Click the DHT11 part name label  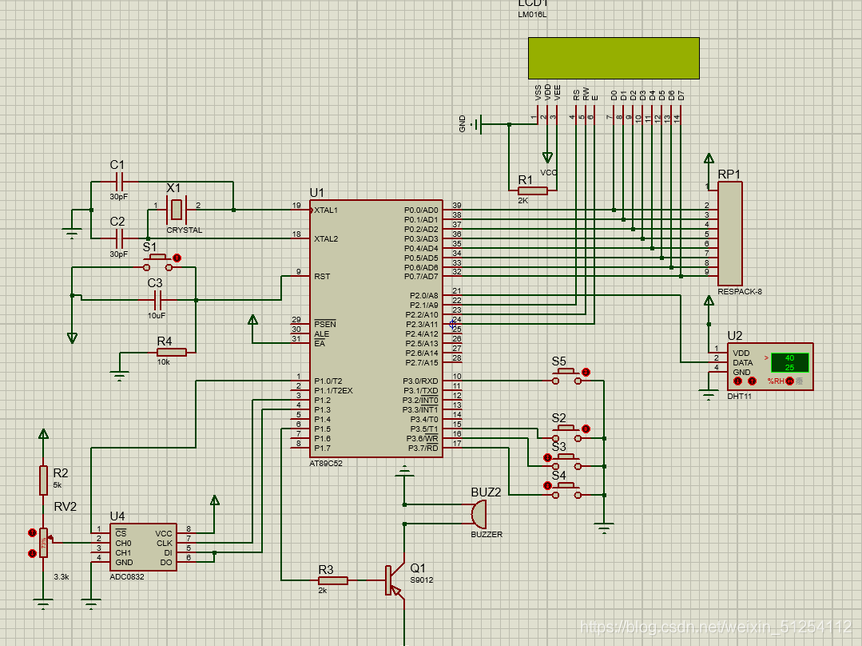[739, 396]
